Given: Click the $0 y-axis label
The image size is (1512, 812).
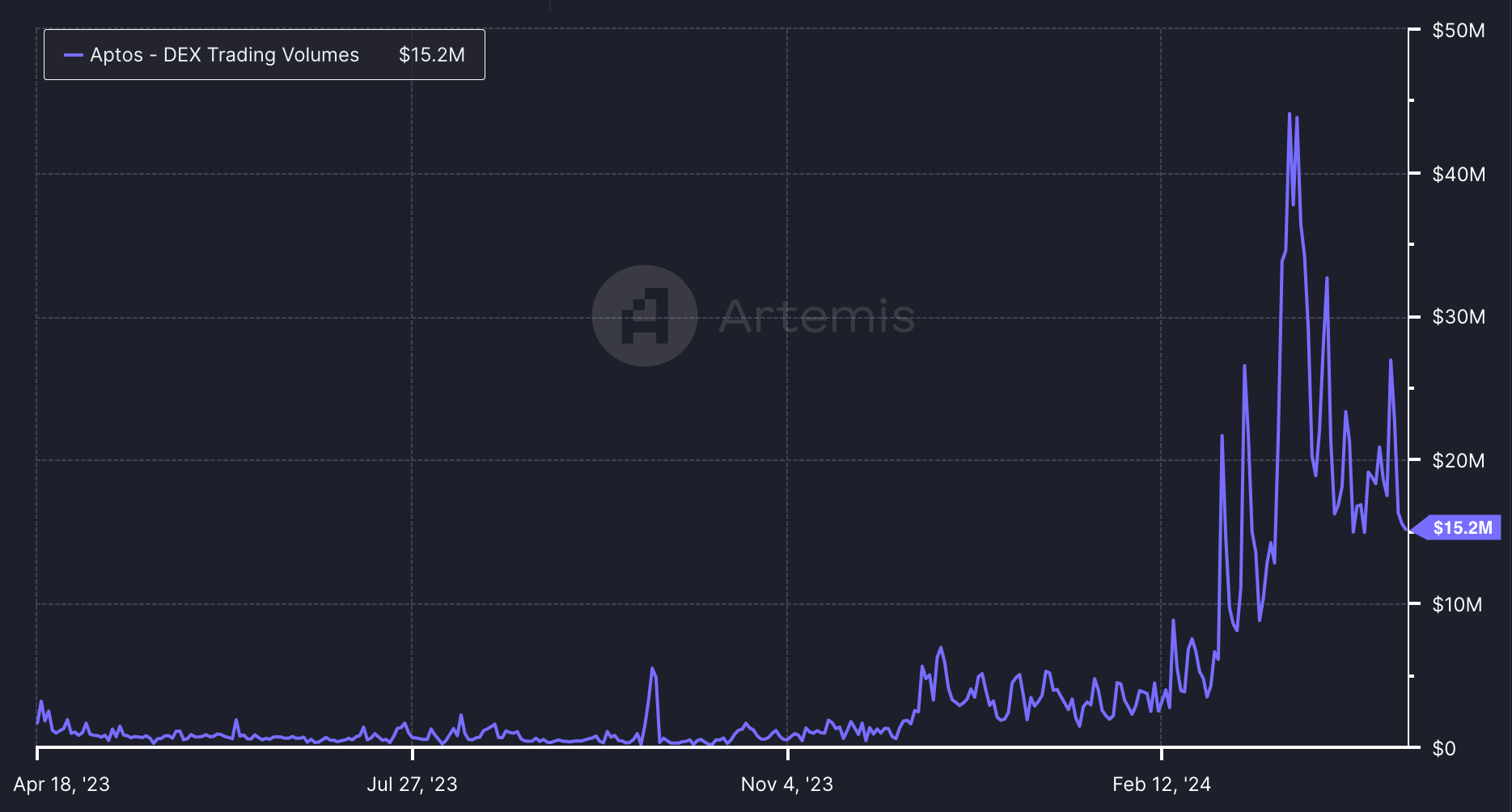Looking at the screenshot, I should (1444, 749).
